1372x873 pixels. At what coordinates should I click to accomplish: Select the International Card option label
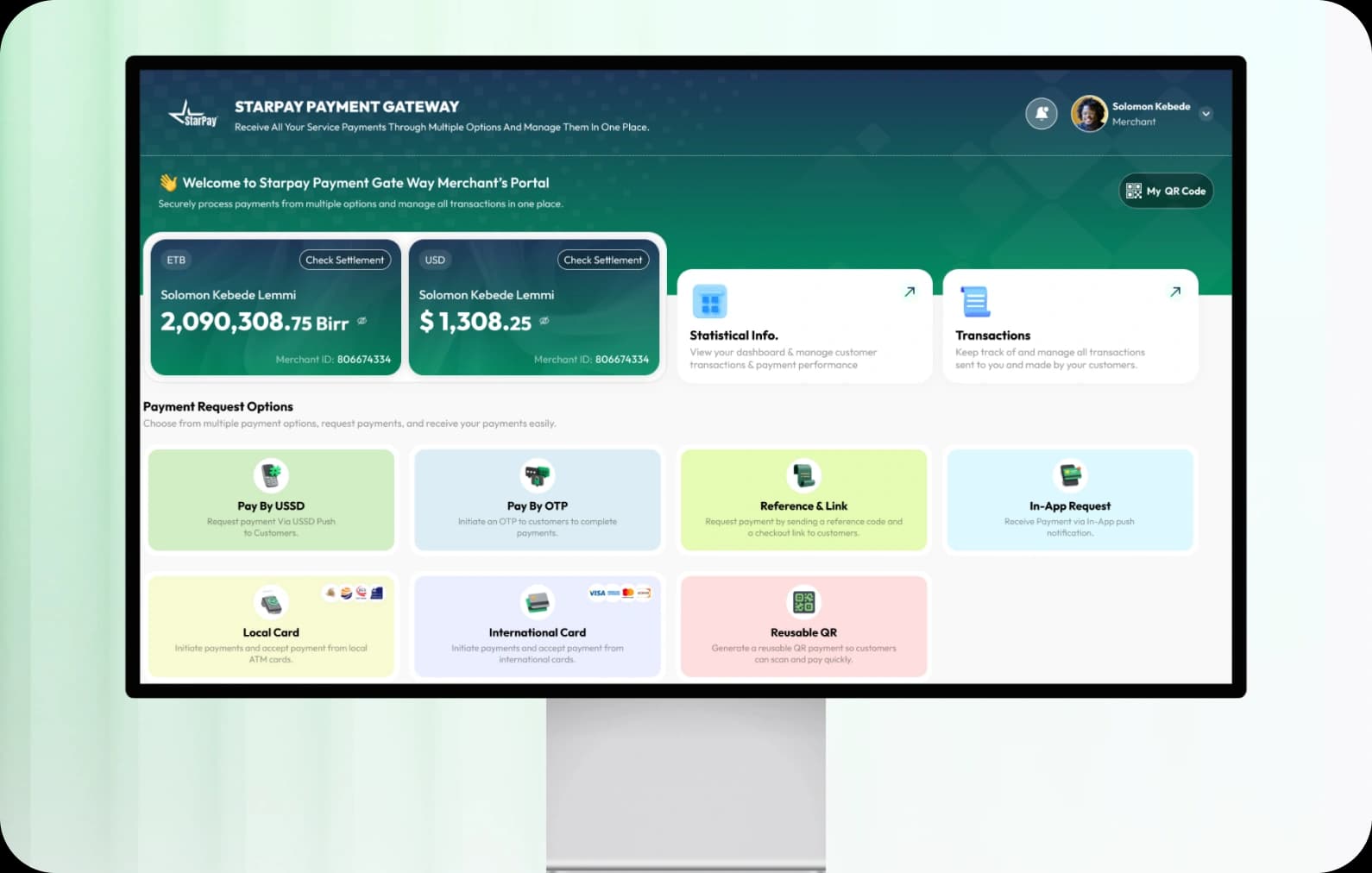pos(538,632)
